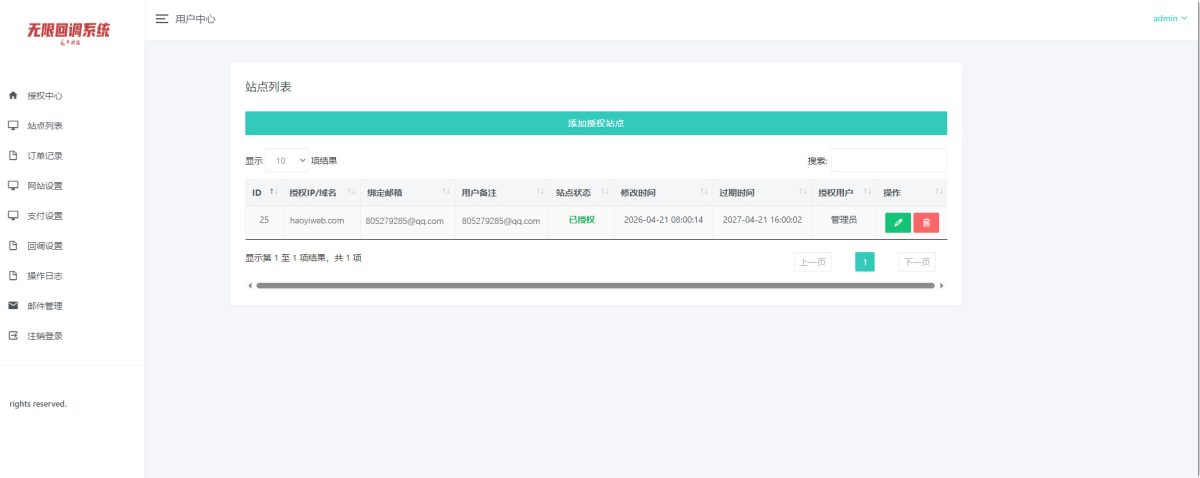
Task: Open the admin user dropdown
Action: click(1170, 19)
